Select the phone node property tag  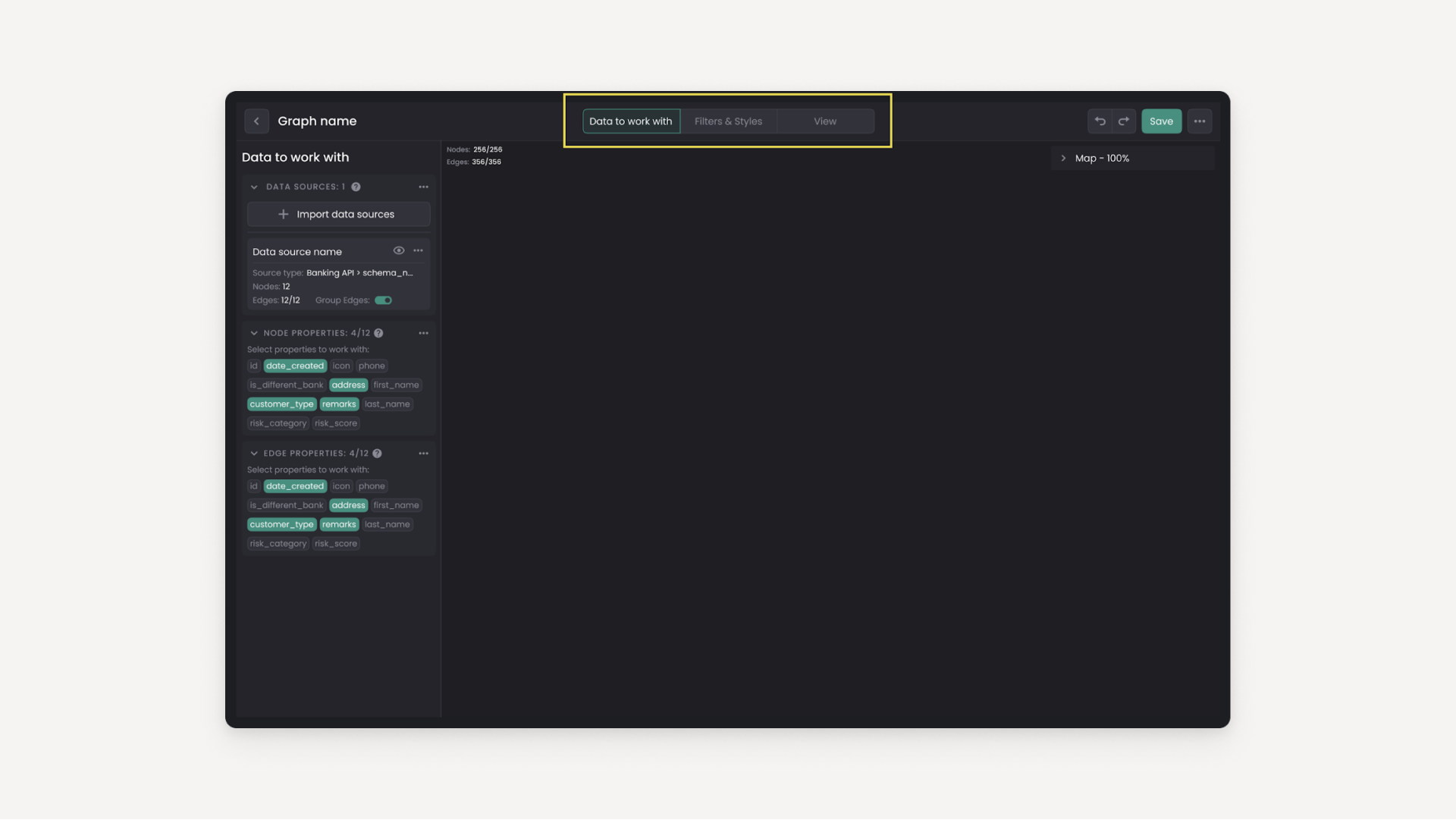(x=372, y=366)
